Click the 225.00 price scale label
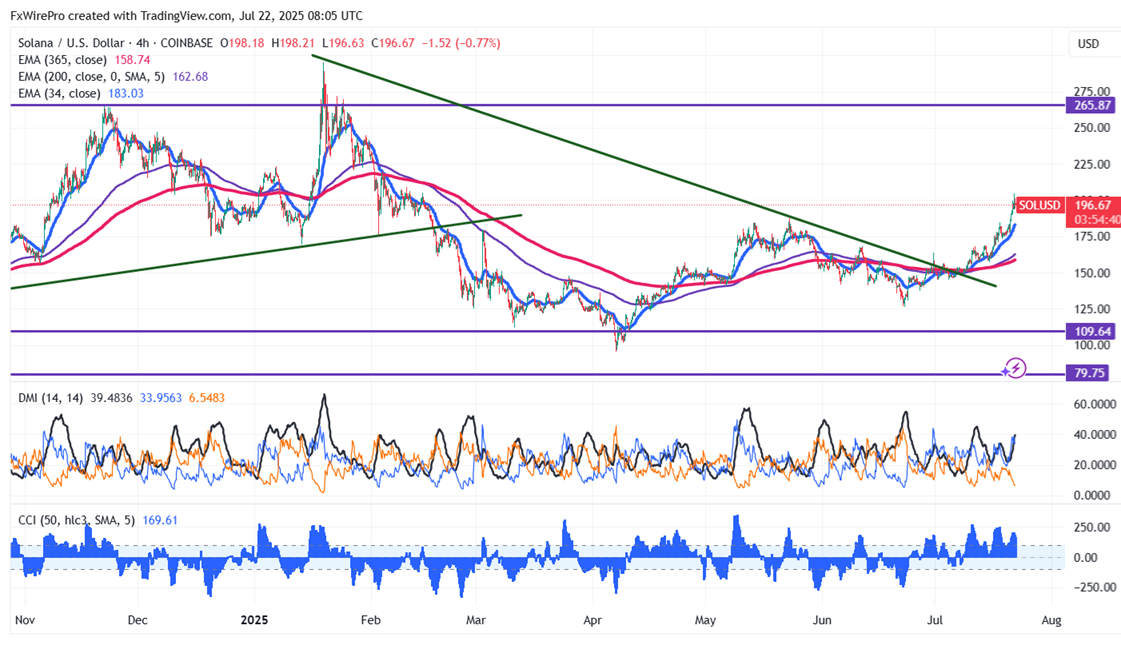This screenshot has width=1121, height=645. pos(1092,164)
